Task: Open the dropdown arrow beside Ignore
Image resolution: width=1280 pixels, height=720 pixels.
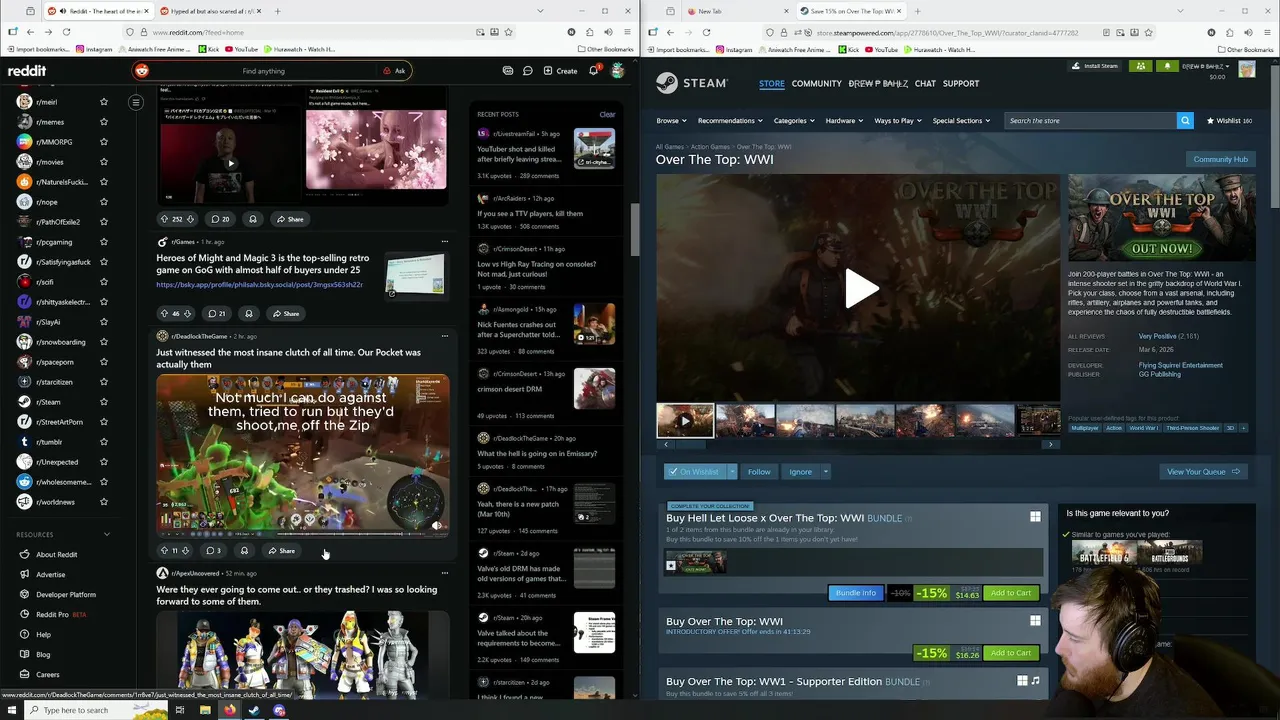Action: coord(828,471)
